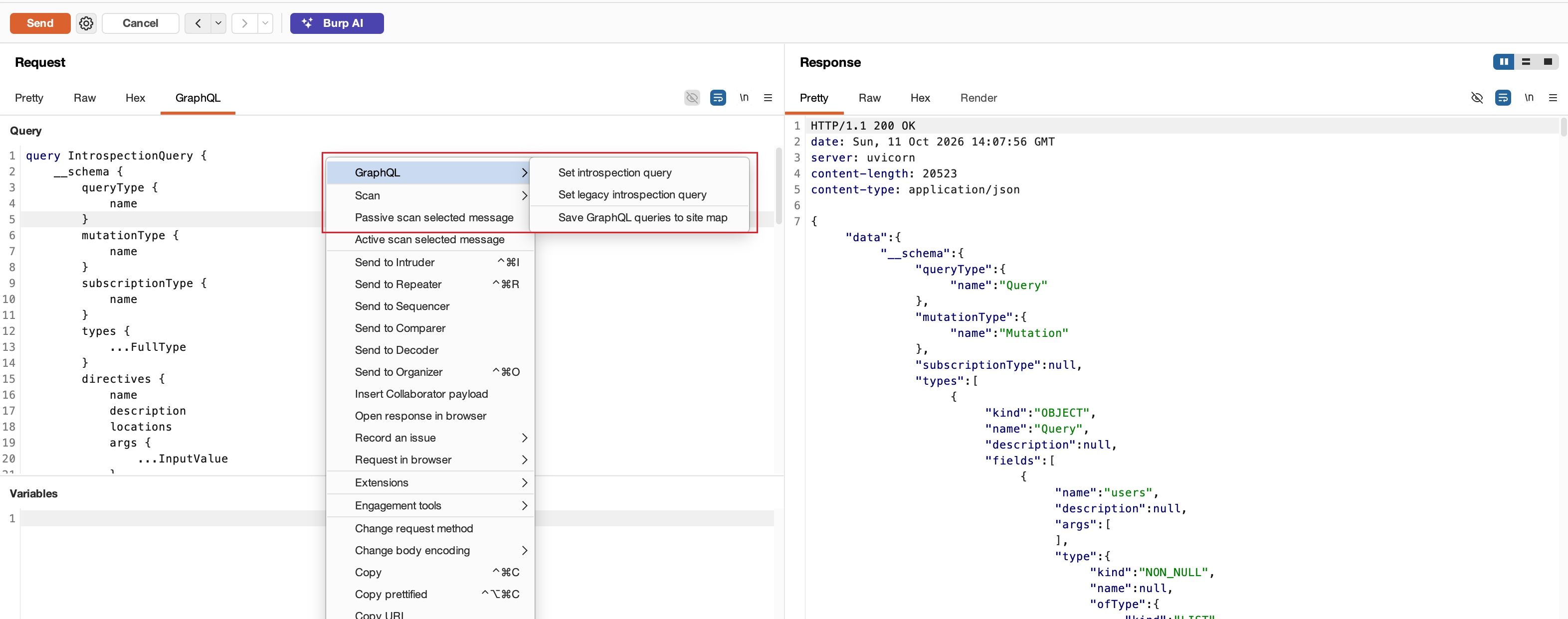The image size is (1568, 619).
Task: Click the orange Send button
Action: pos(40,23)
